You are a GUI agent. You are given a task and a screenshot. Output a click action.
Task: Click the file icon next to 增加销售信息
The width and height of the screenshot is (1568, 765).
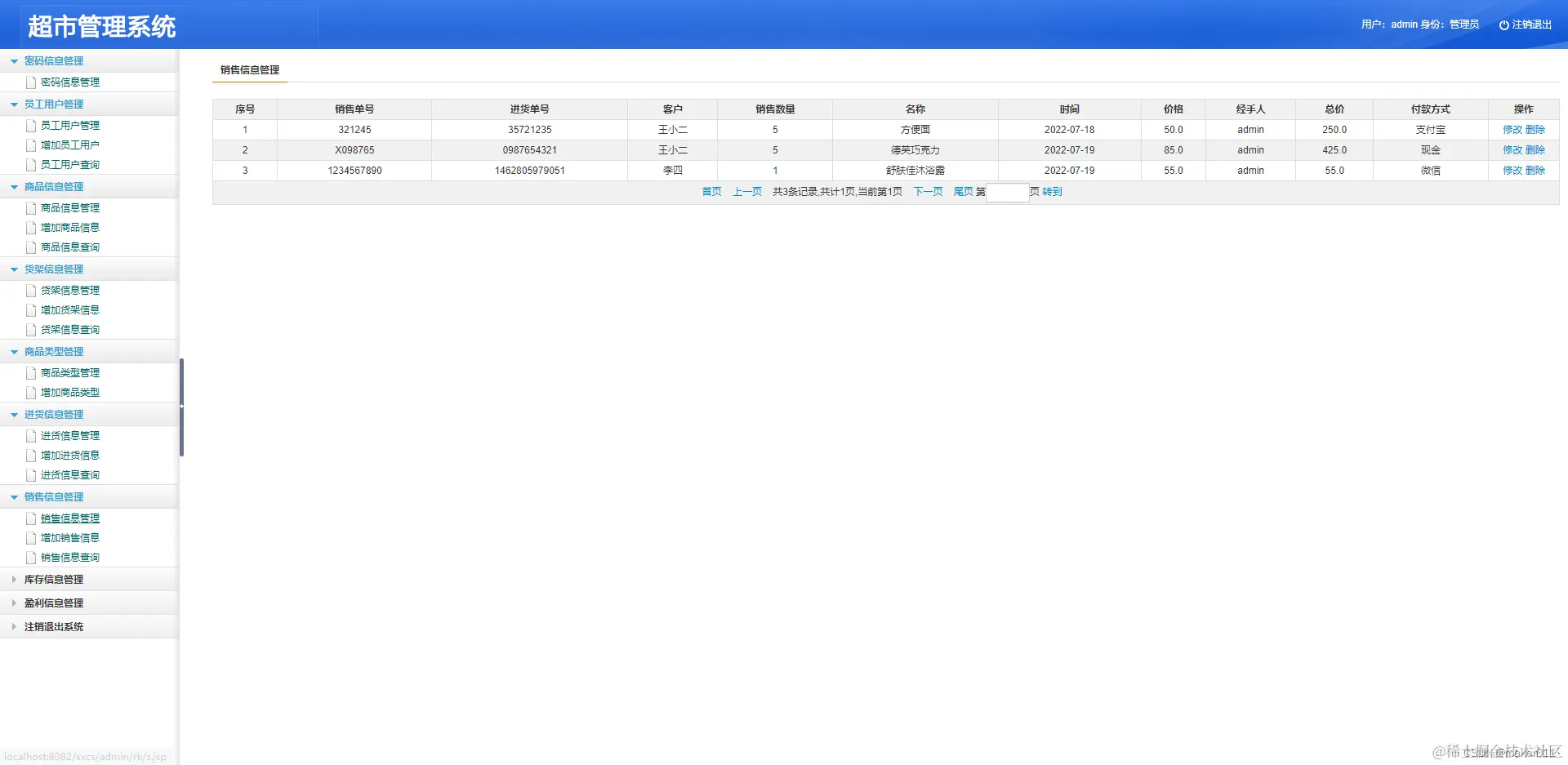tap(31, 538)
